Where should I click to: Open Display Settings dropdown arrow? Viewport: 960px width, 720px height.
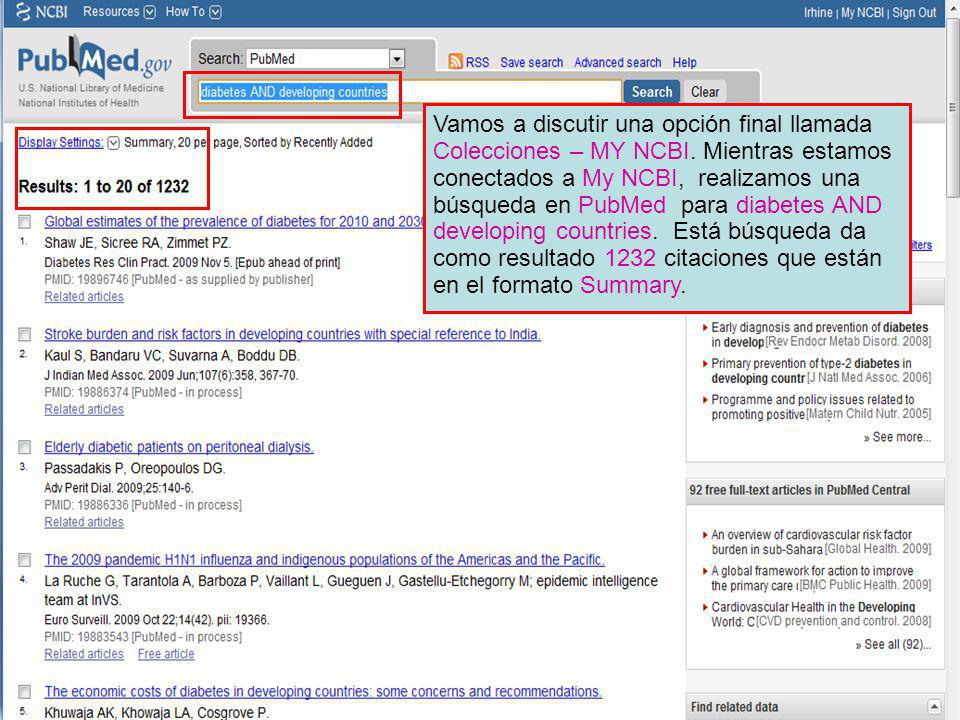pos(113,143)
